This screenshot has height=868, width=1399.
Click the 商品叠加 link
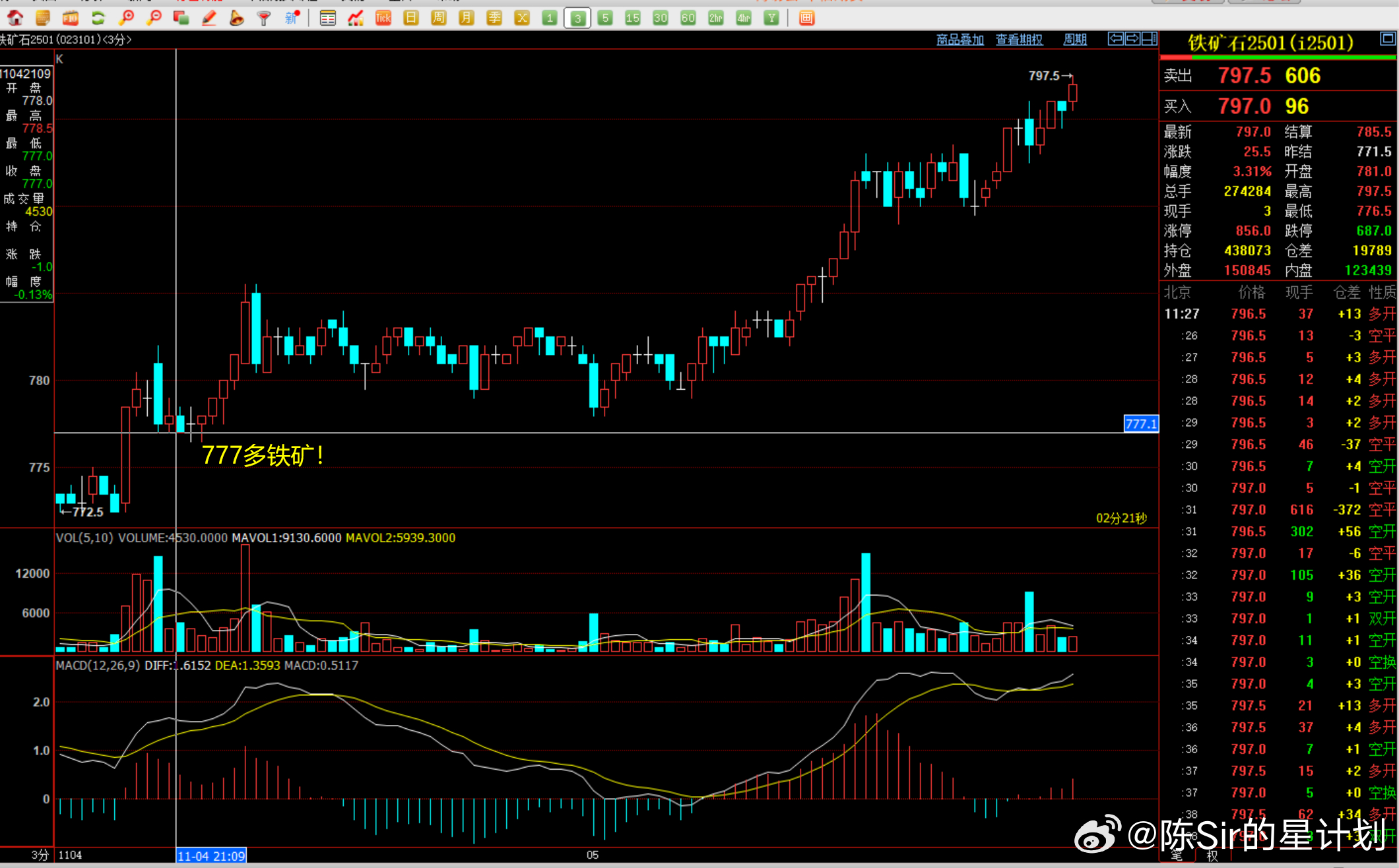pyautogui.click(x=960, y=40)
